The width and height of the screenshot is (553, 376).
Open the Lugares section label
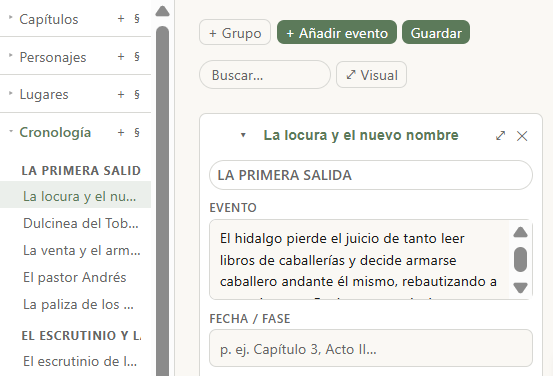coord(44,95)
